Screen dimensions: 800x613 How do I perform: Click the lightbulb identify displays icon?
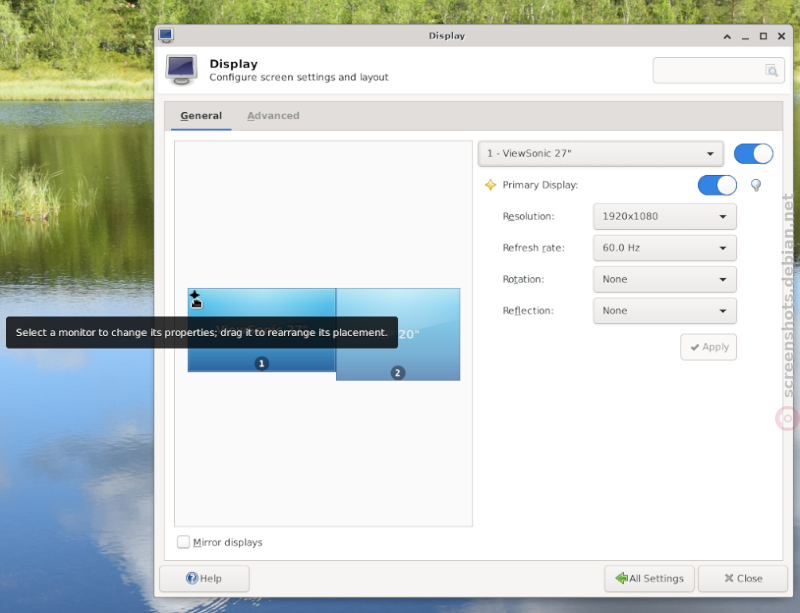pos(756,185)
